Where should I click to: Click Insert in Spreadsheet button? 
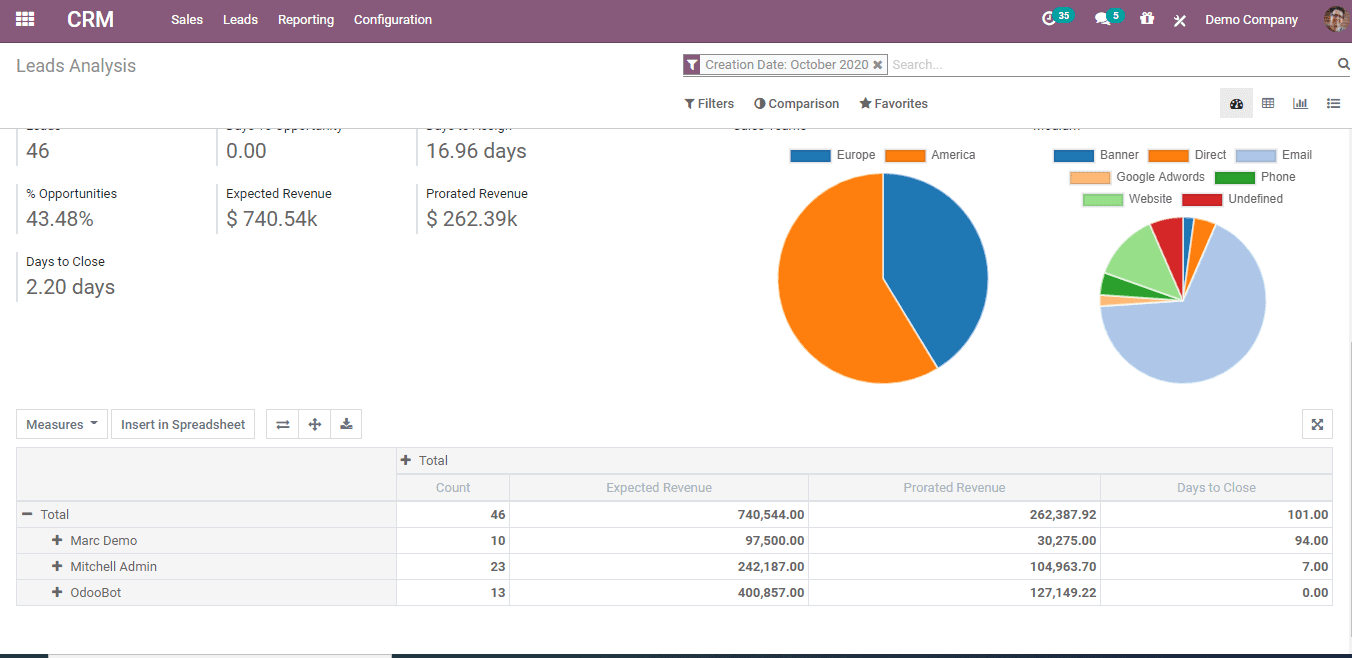point(183,424)
